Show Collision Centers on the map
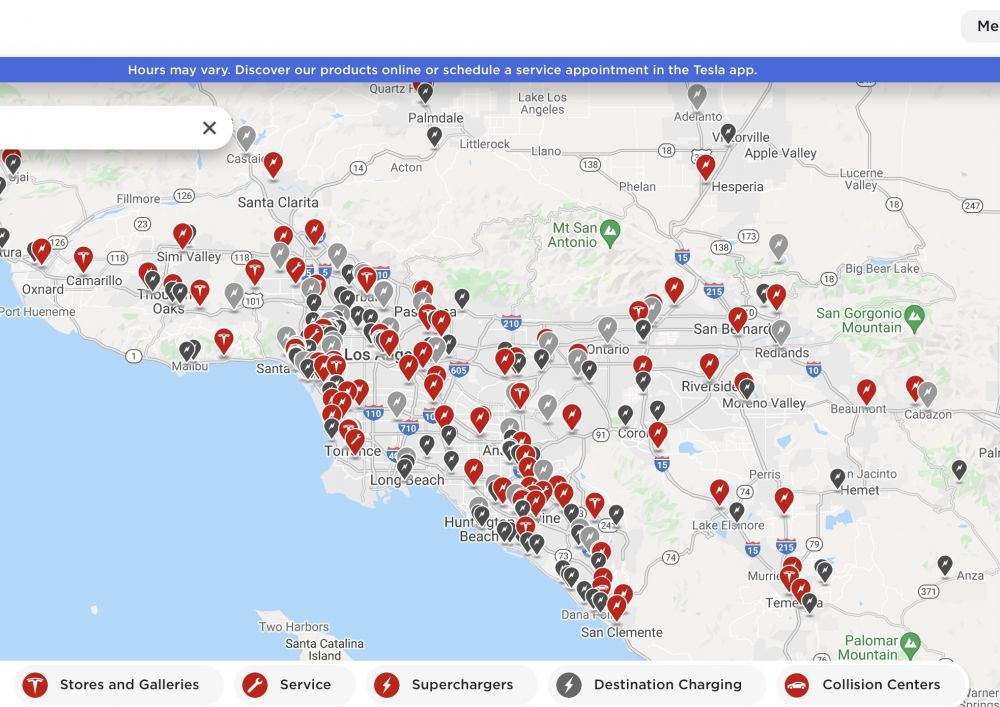The height and width of the screenshot is (707, 1000). [864, 685]
